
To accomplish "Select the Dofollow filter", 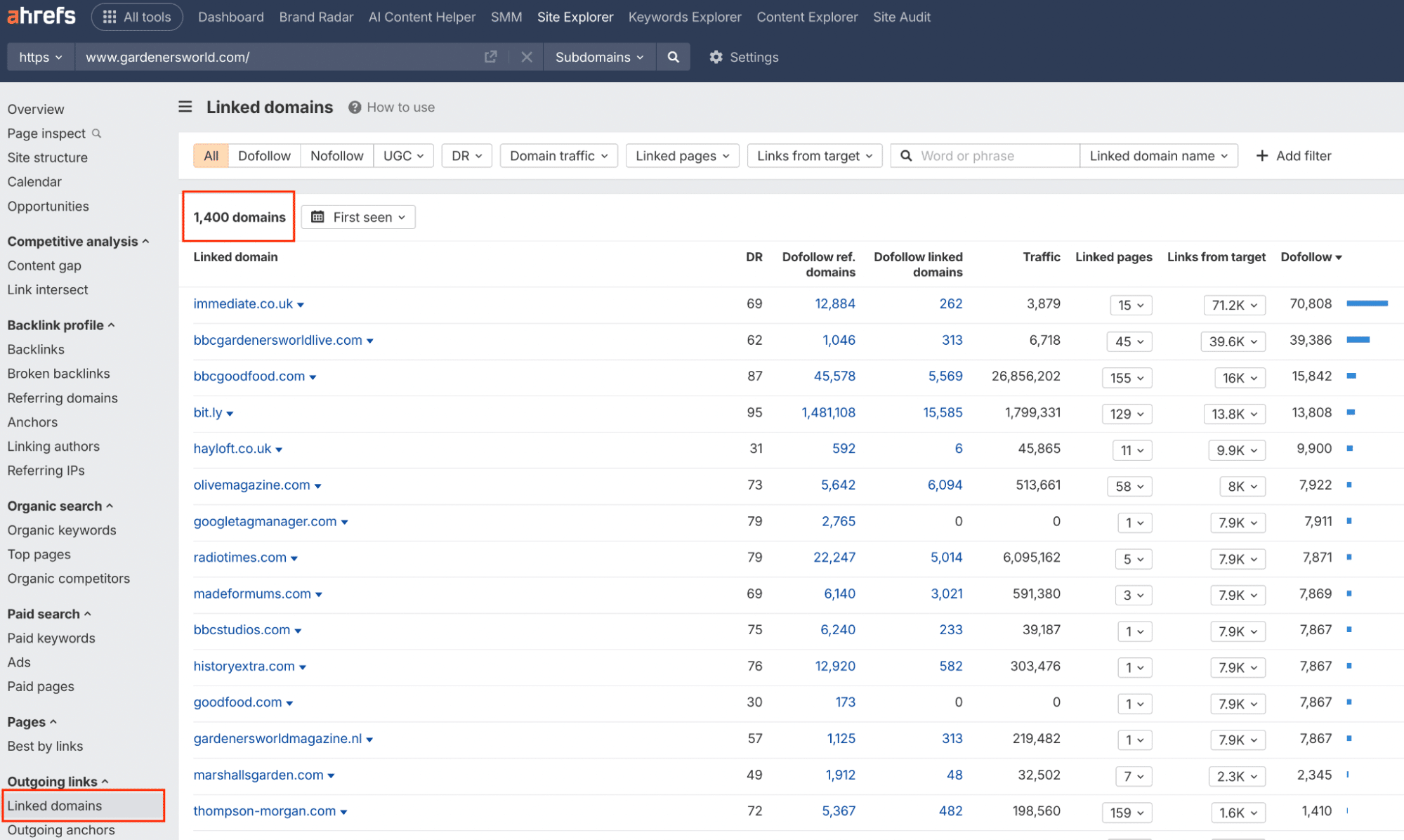I will pyautogui.click(x=263, y=155).
